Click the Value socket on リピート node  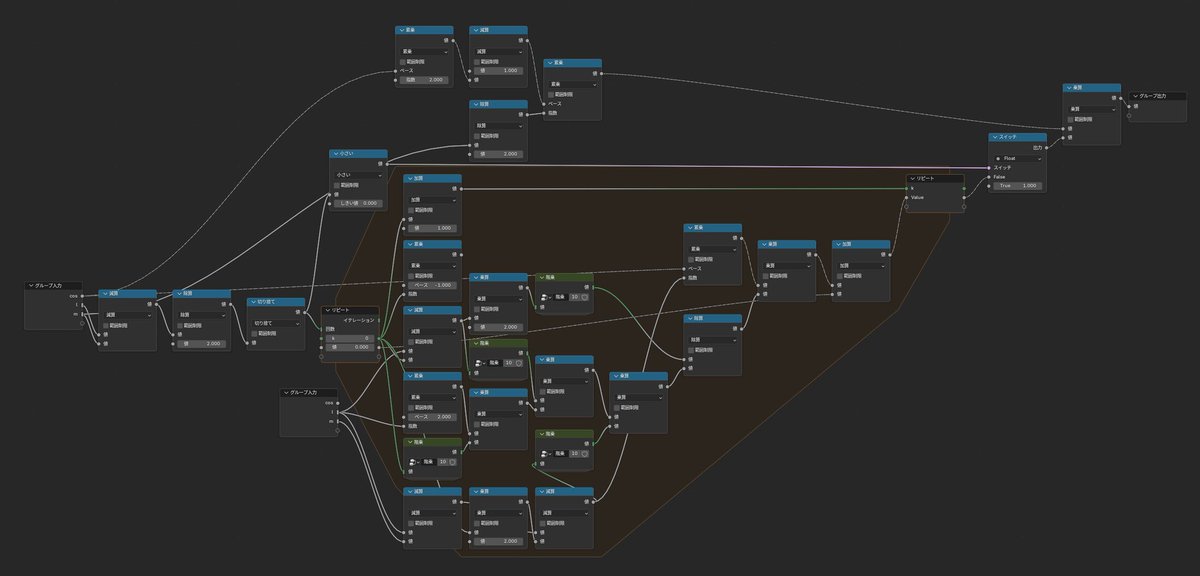tap(905, 197)
